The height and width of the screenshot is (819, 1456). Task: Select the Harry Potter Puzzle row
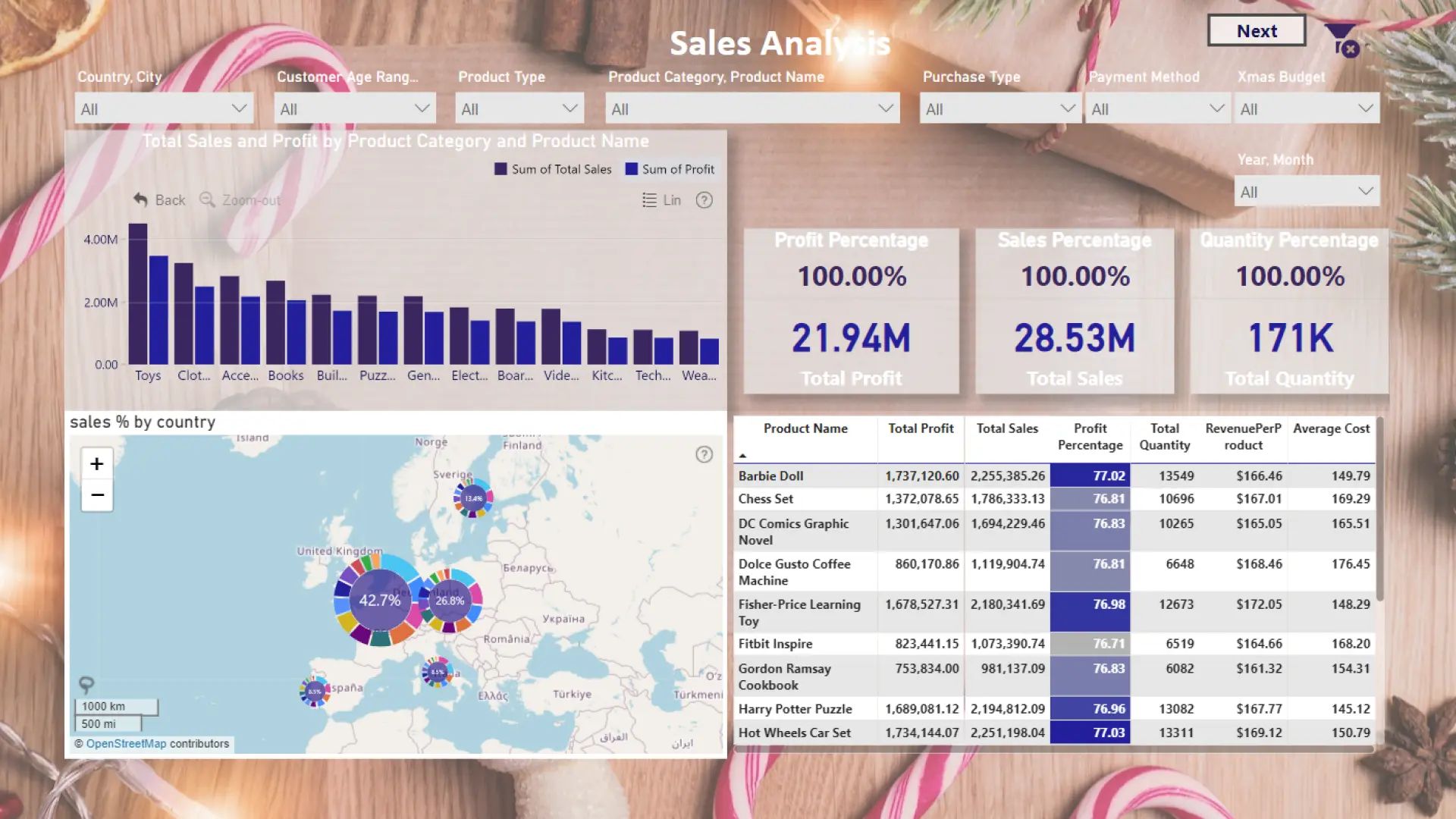pyautogui.click(x=1054, y=709)
